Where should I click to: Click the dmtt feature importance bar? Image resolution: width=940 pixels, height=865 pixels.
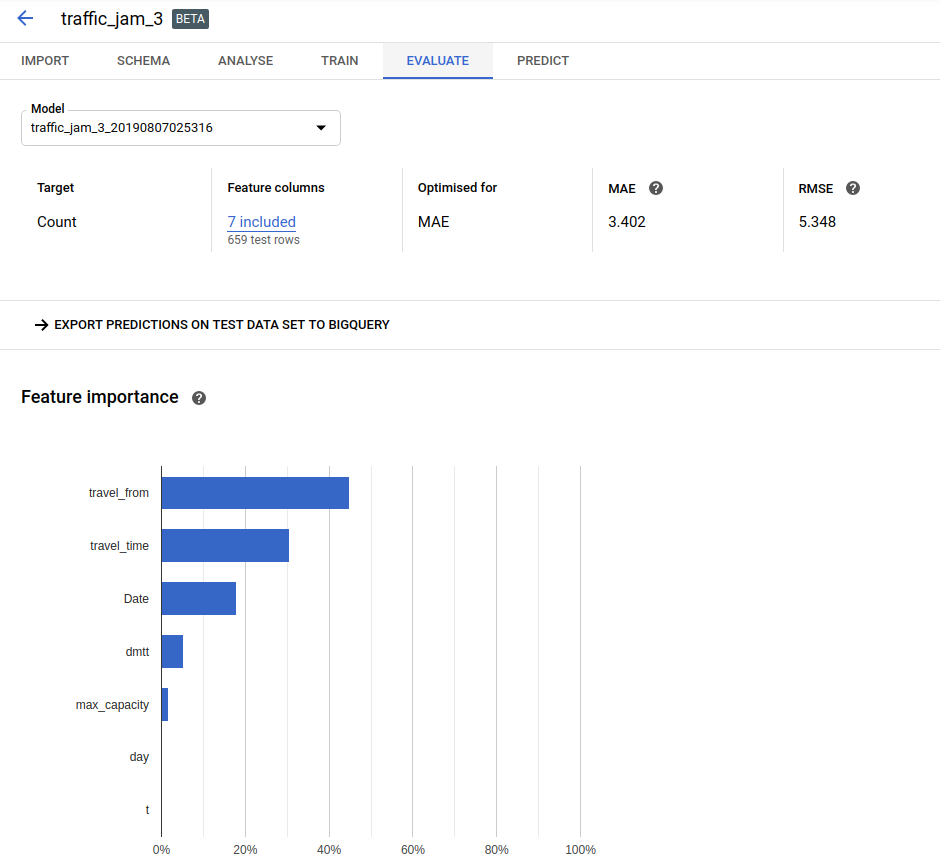[172, 652]
